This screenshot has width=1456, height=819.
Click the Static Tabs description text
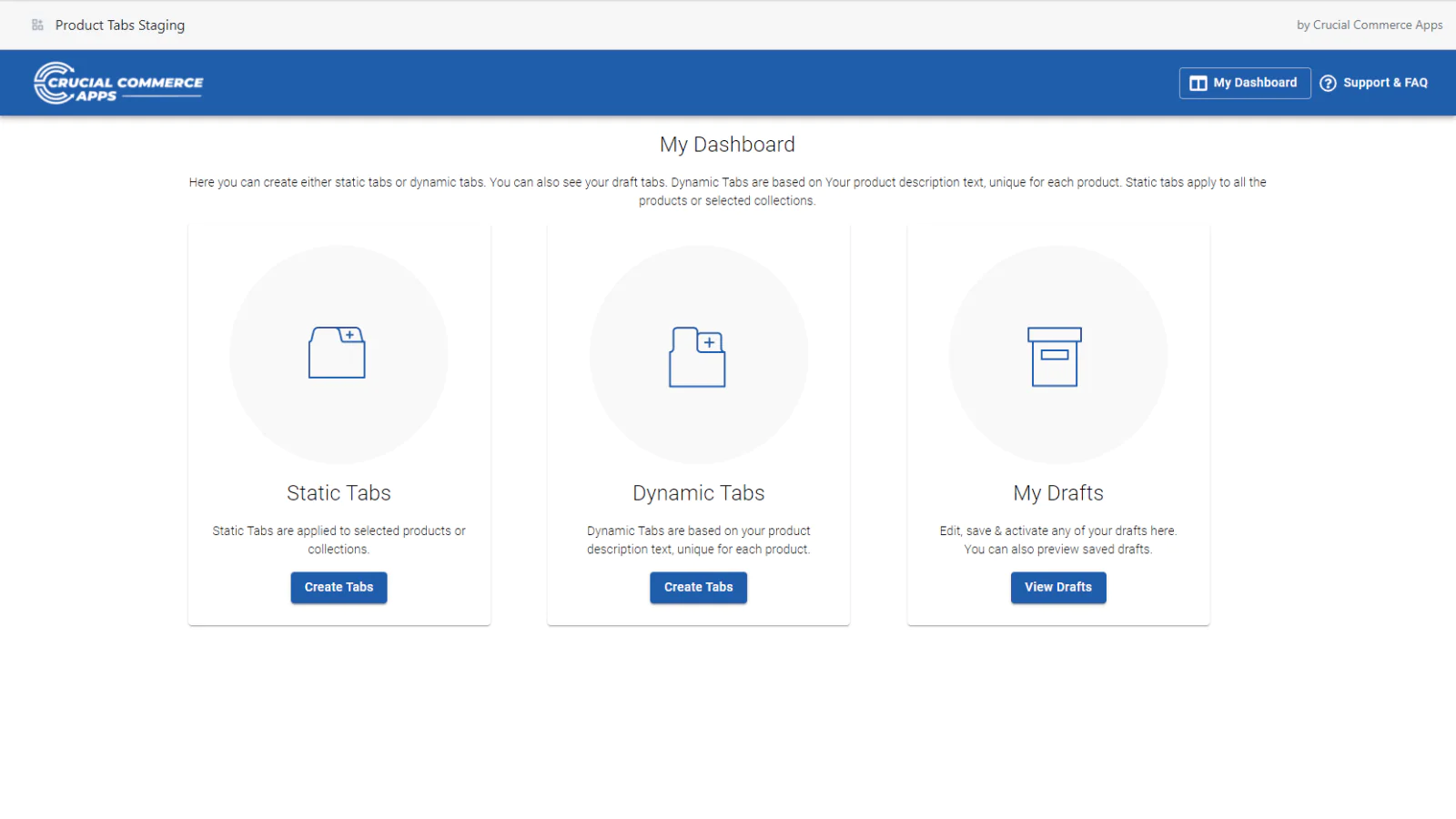point(339,540)
